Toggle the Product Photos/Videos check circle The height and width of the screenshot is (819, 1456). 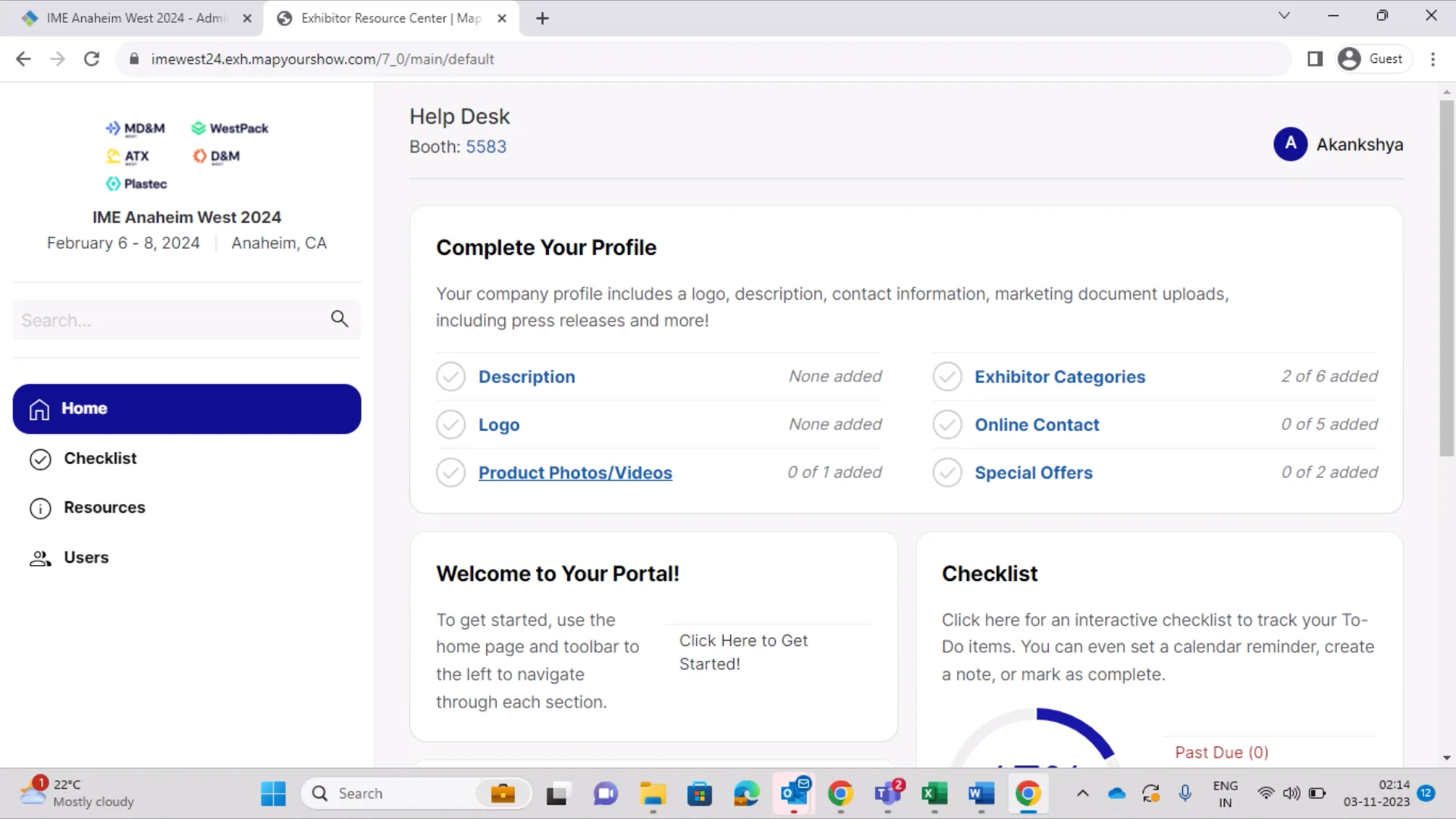point(450,472)
